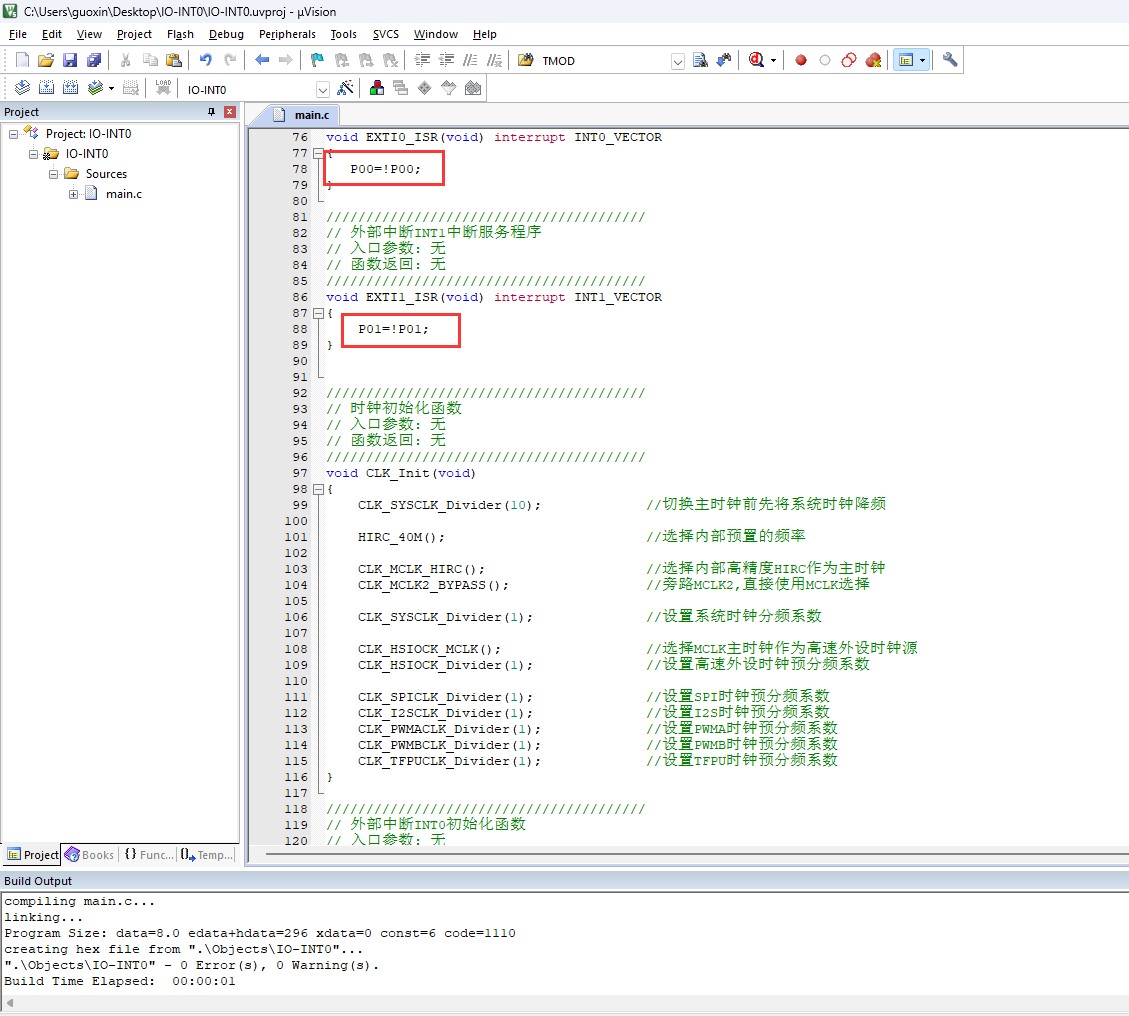Indent selected lines icon

pos(423,60)
